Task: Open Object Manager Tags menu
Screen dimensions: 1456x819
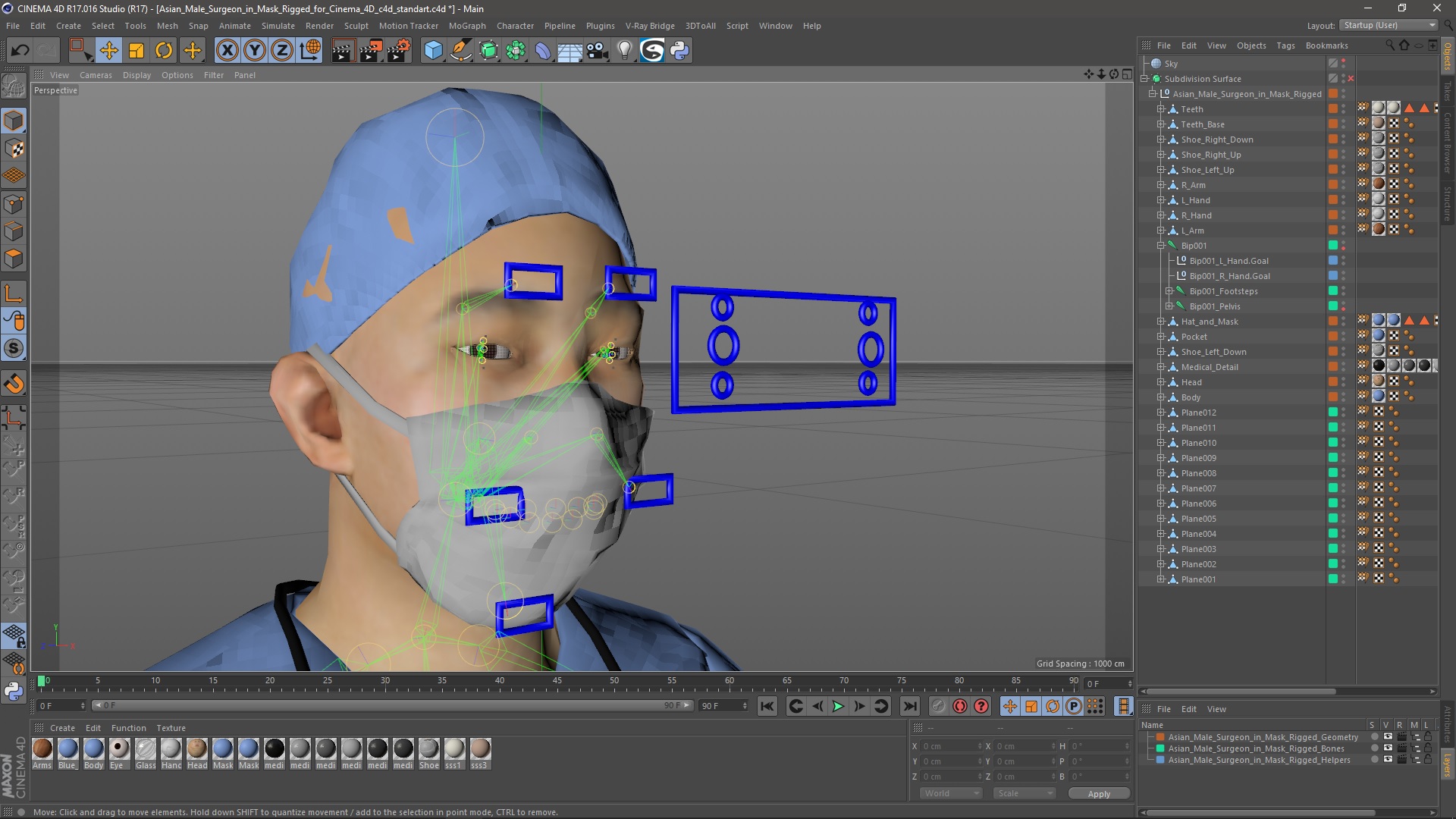Action: point(1285,45)
